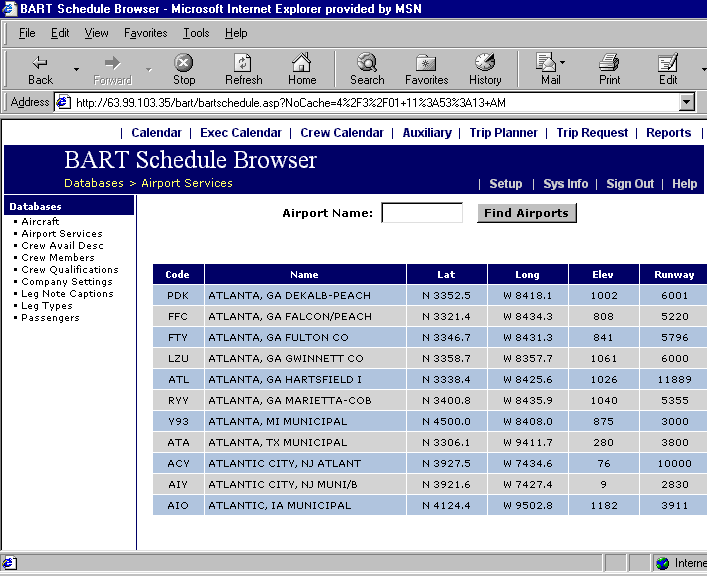This screenshot has width=707, height=576.
Task: Open the Search toolbar icon
Action: [367, 63]
